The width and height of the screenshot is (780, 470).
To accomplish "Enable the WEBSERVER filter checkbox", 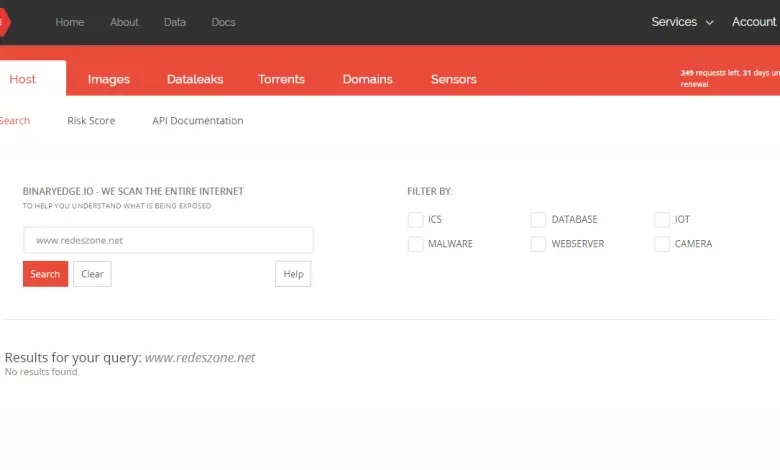I will coord(538,244).
